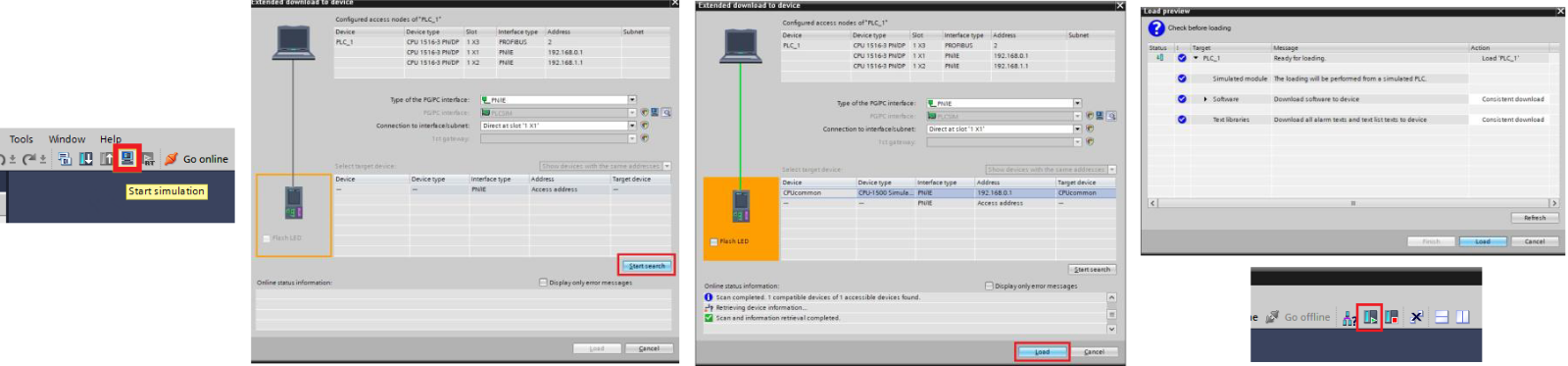Click icon right of Direct at slot, scan-completed dialog

[1090, 130]
